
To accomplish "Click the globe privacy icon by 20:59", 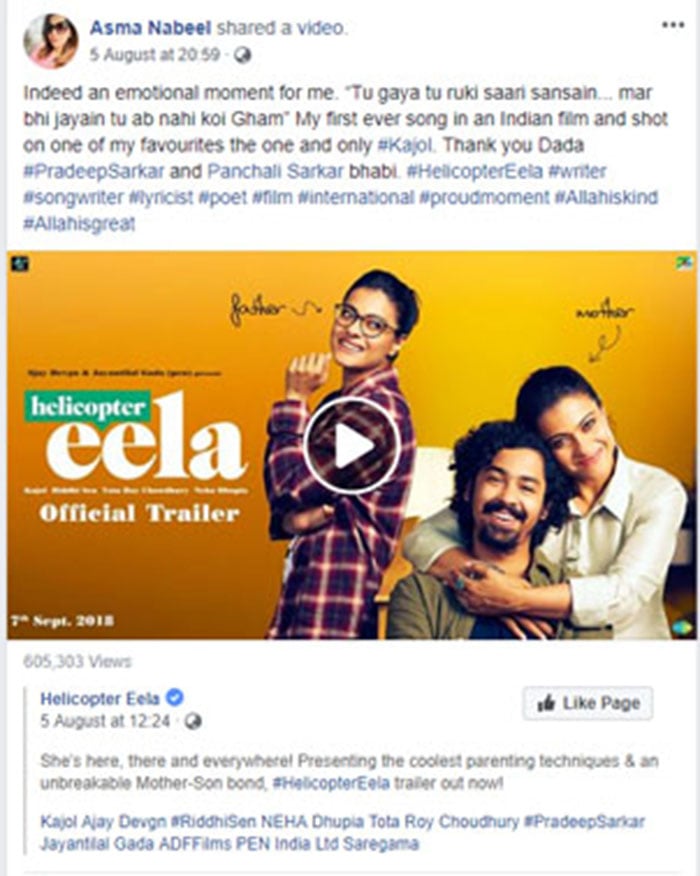I will [242, 55].
